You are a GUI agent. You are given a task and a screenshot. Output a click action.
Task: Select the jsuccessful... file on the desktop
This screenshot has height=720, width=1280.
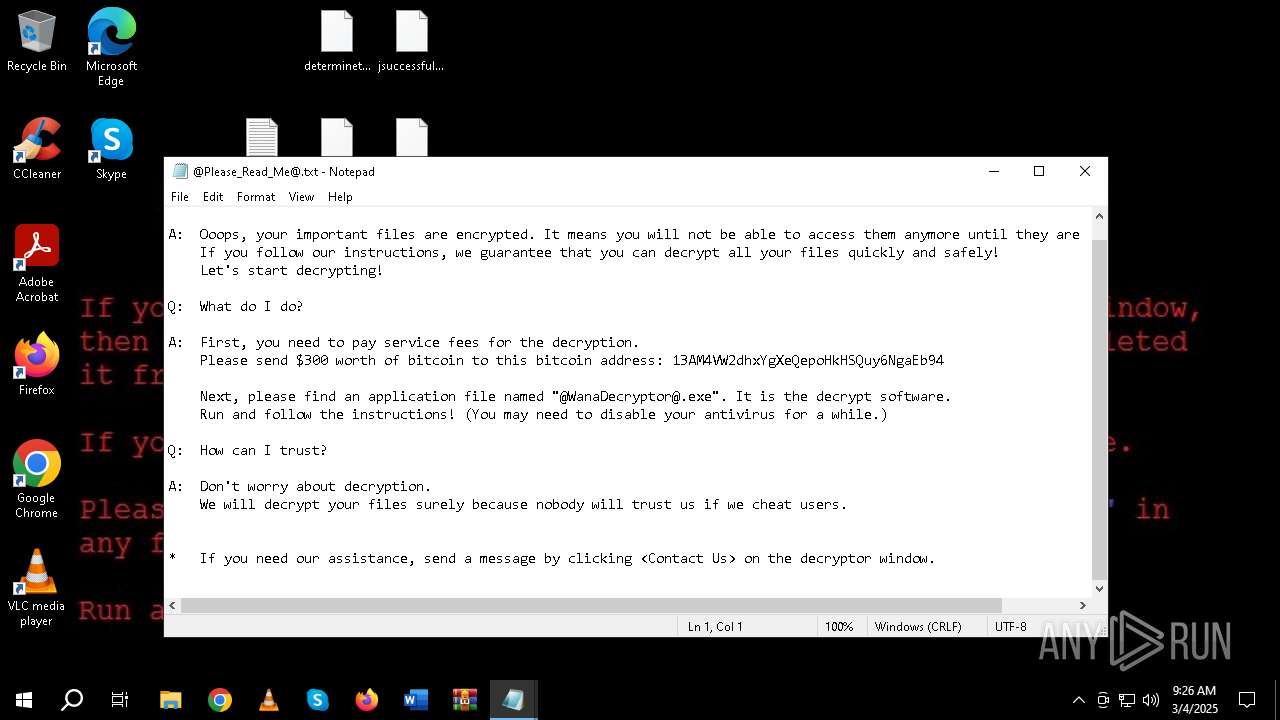[x=411, y=41]
